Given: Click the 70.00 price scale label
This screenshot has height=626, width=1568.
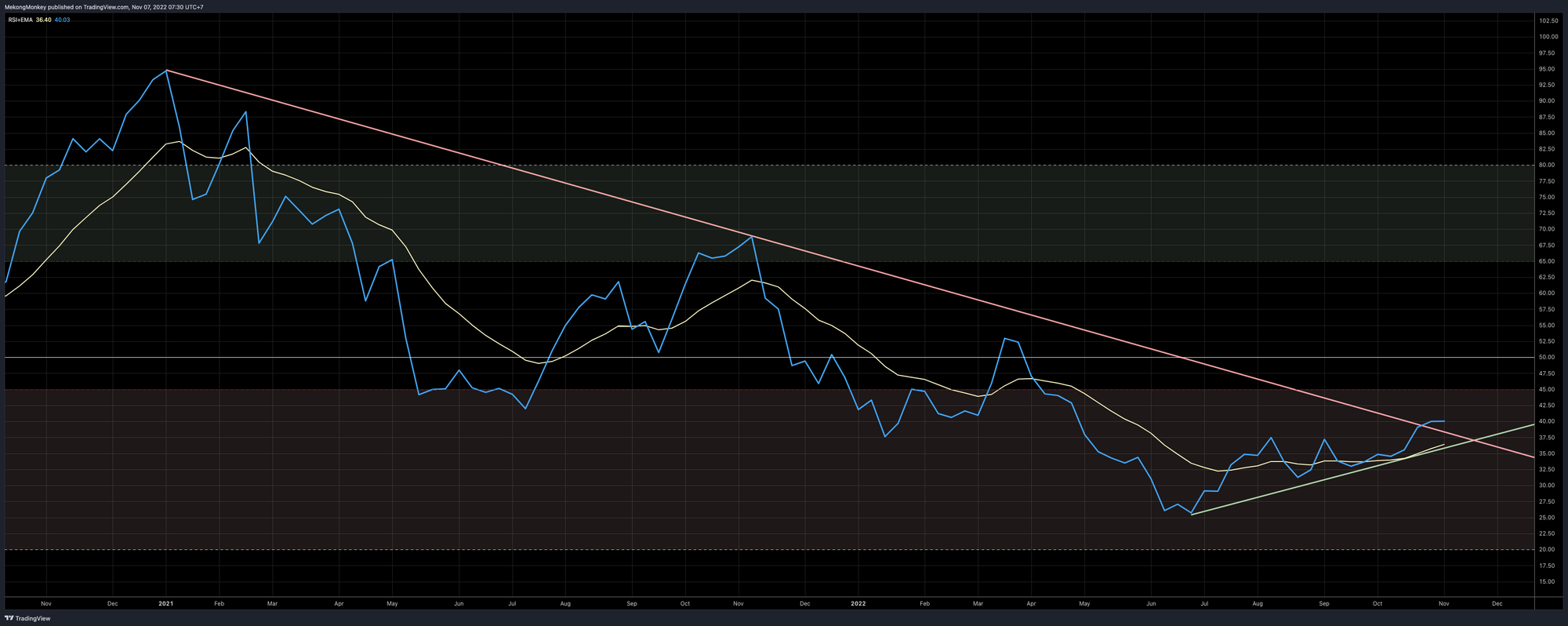Looking at the screenshot, I should (1547, 229).
